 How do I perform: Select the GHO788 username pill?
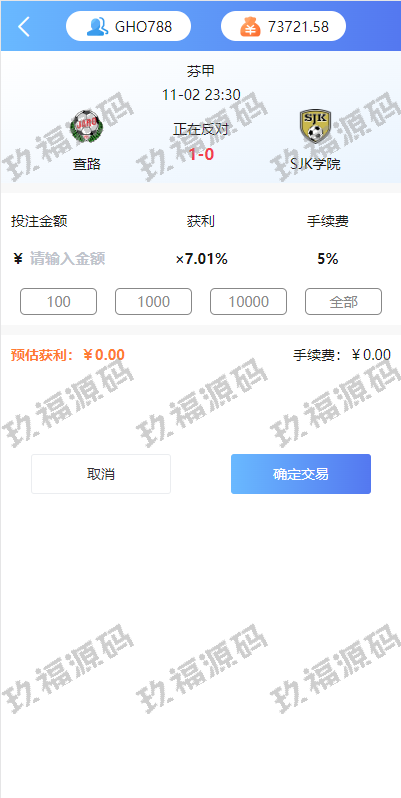click(x=128, y=26)
